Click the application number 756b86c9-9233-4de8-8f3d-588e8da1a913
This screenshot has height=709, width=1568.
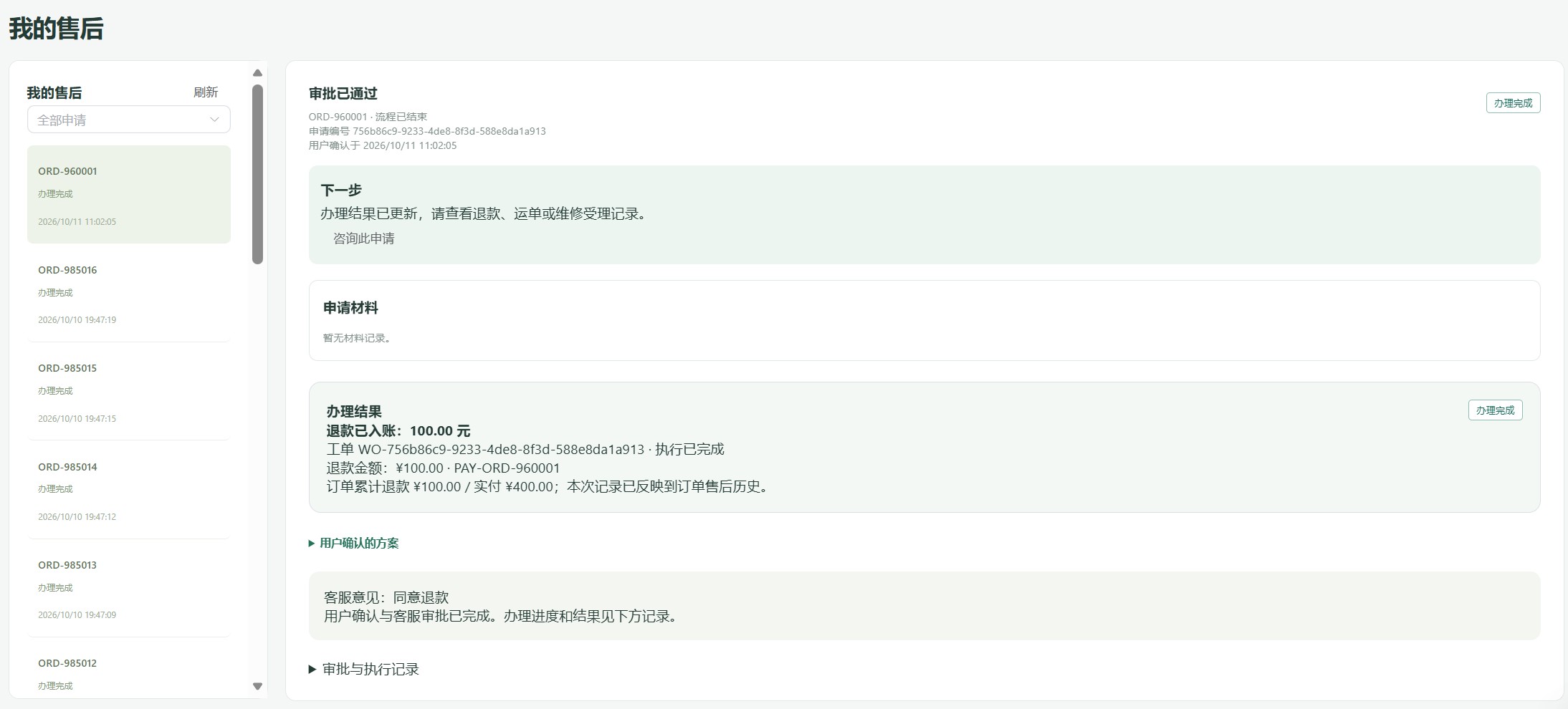[x=449, y=131]
